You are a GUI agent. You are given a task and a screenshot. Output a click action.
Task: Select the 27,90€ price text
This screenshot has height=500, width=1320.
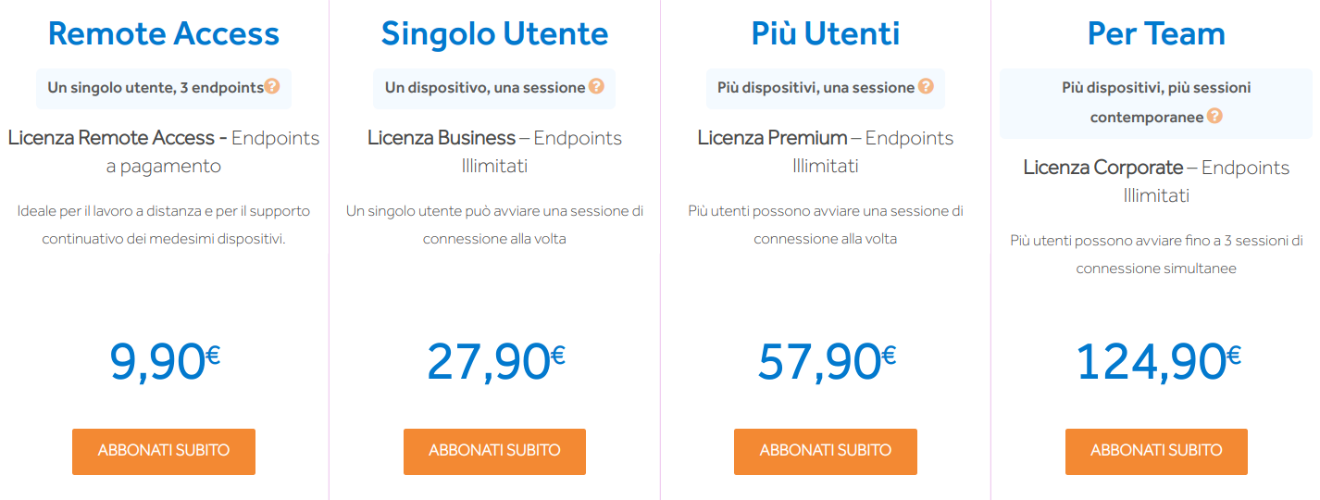click(495, 362)
